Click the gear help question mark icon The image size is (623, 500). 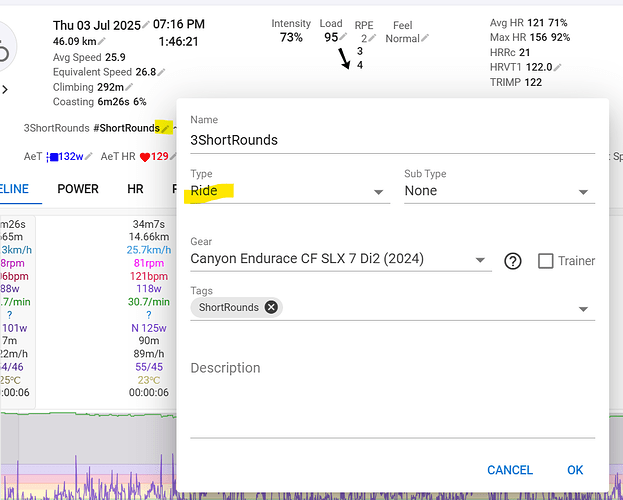513,261
